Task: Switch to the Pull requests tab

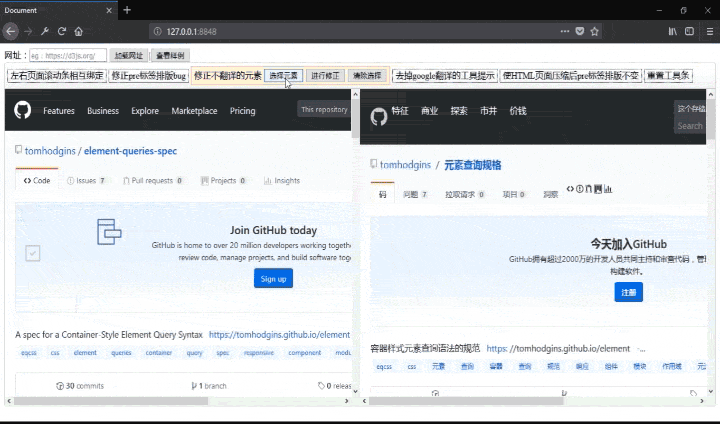Action: pos(152,181)
